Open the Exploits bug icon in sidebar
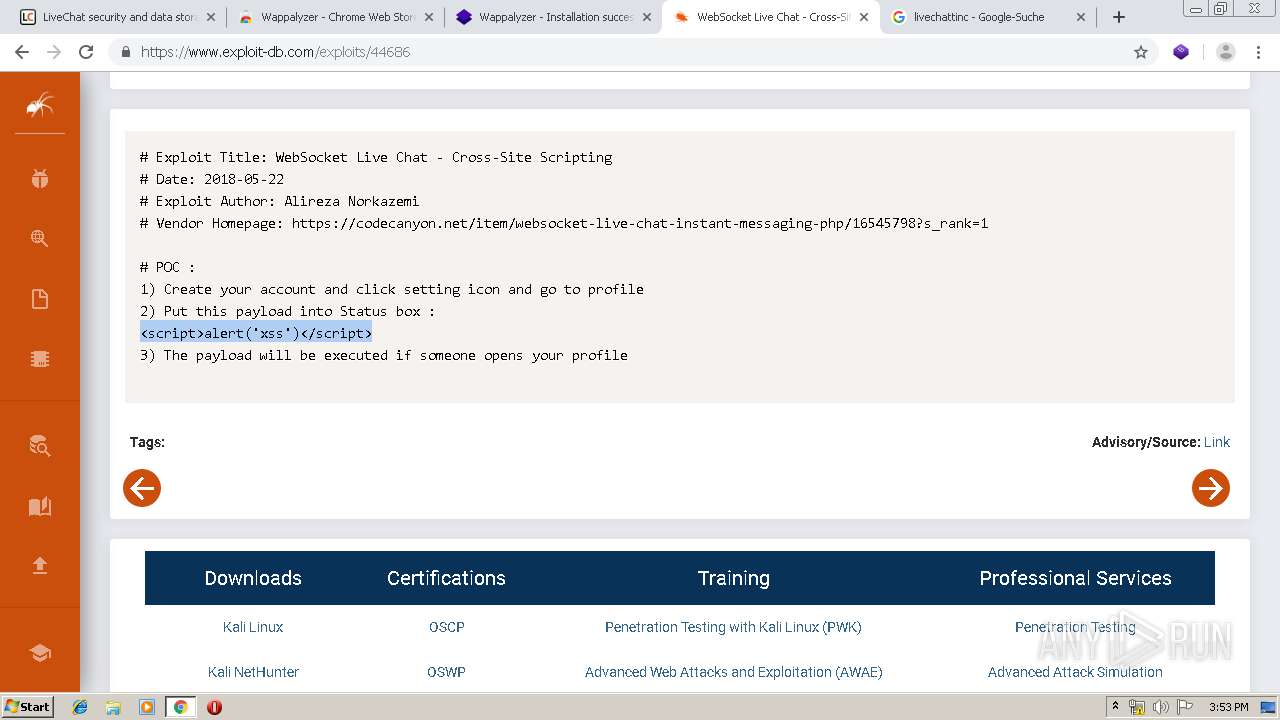The image size is (1280, 720). pyautogui.click(x=40, y=179)
